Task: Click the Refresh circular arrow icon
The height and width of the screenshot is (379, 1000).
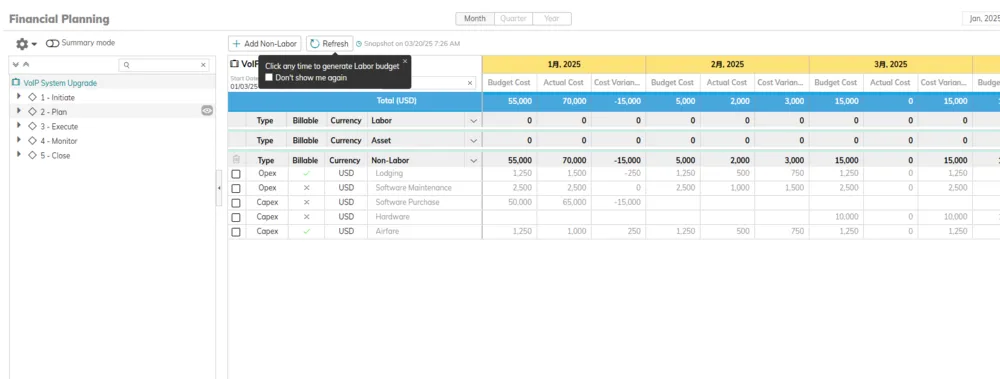Action: 314,43
